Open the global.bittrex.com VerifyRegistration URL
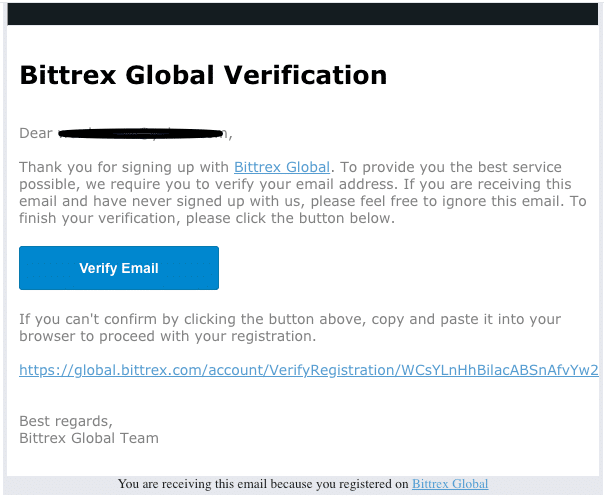The width and height of the screenshot is (604, 497). (309, 370)
